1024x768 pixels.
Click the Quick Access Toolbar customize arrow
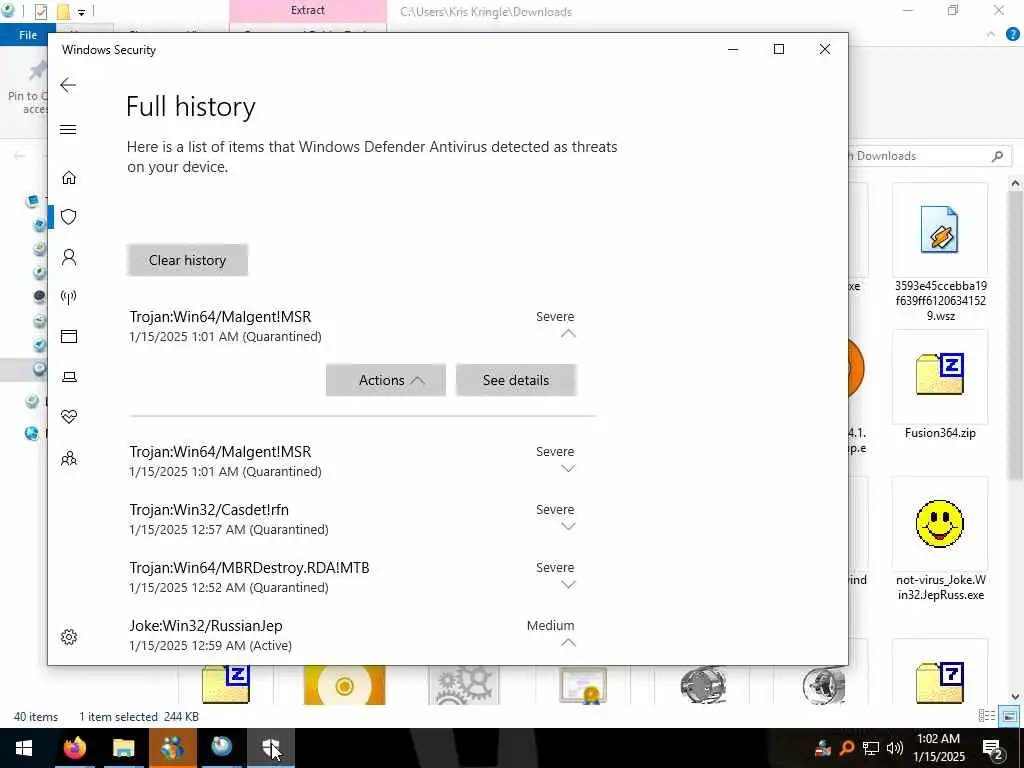click(81, 12)
